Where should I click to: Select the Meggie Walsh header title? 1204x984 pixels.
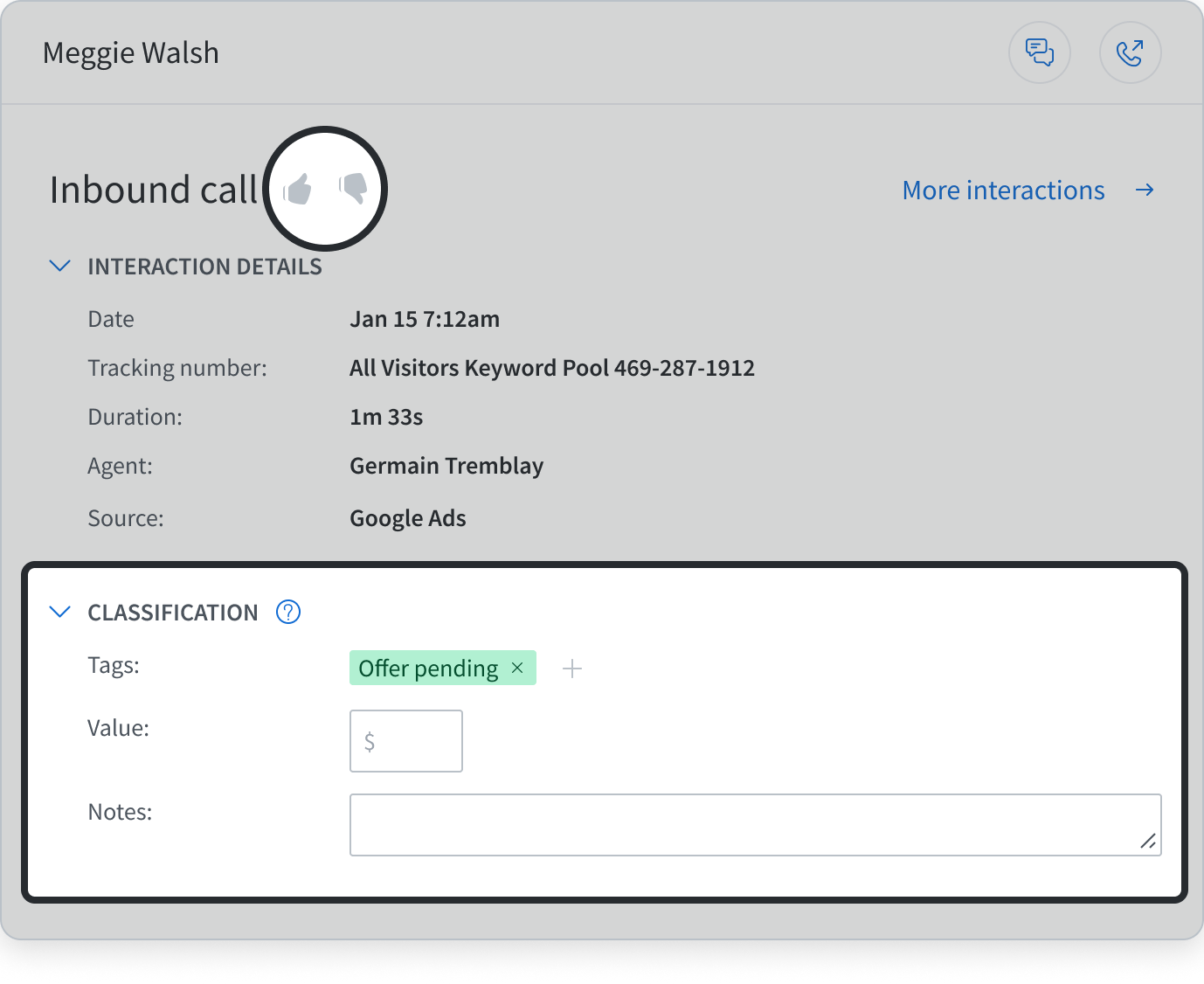[130, 52]
